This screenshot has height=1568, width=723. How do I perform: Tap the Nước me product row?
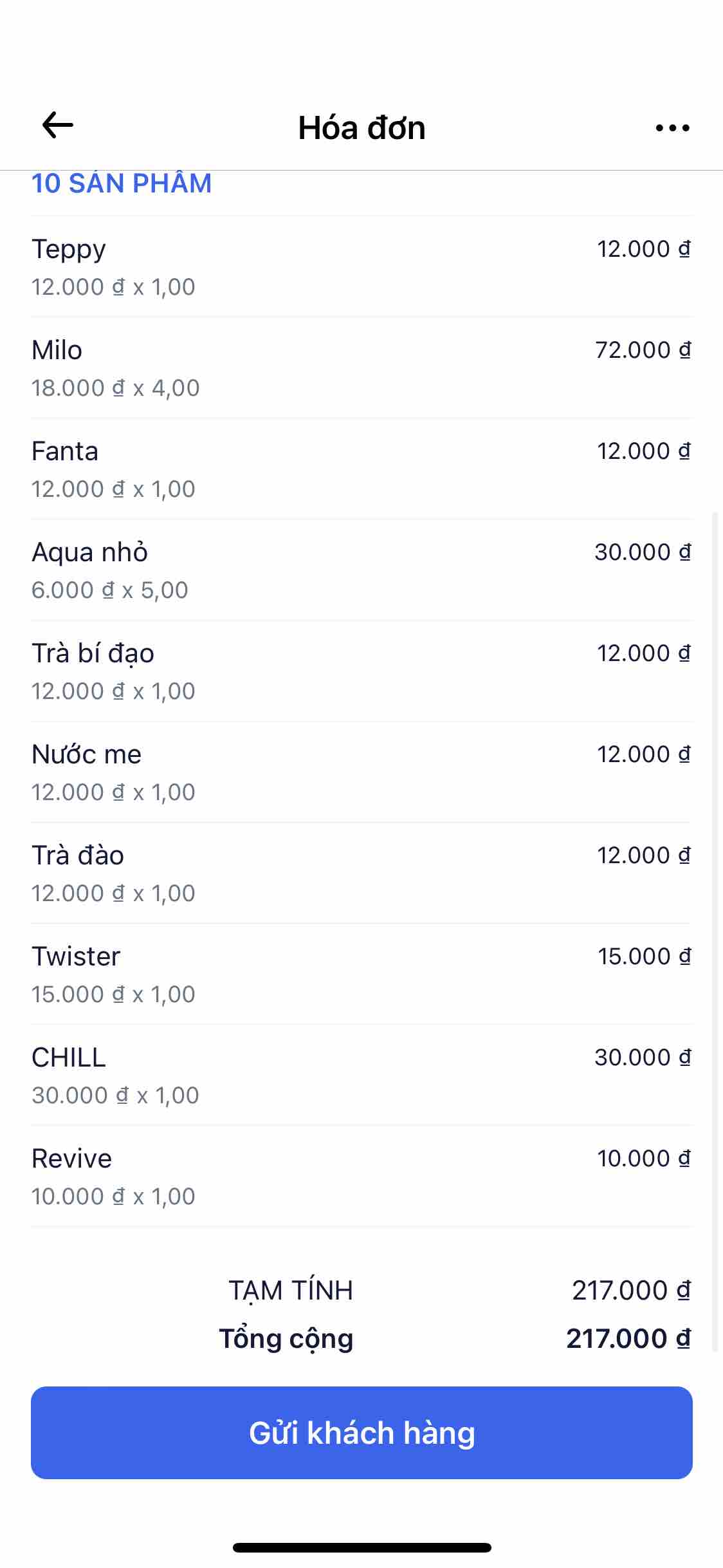(x=360, y=772)
